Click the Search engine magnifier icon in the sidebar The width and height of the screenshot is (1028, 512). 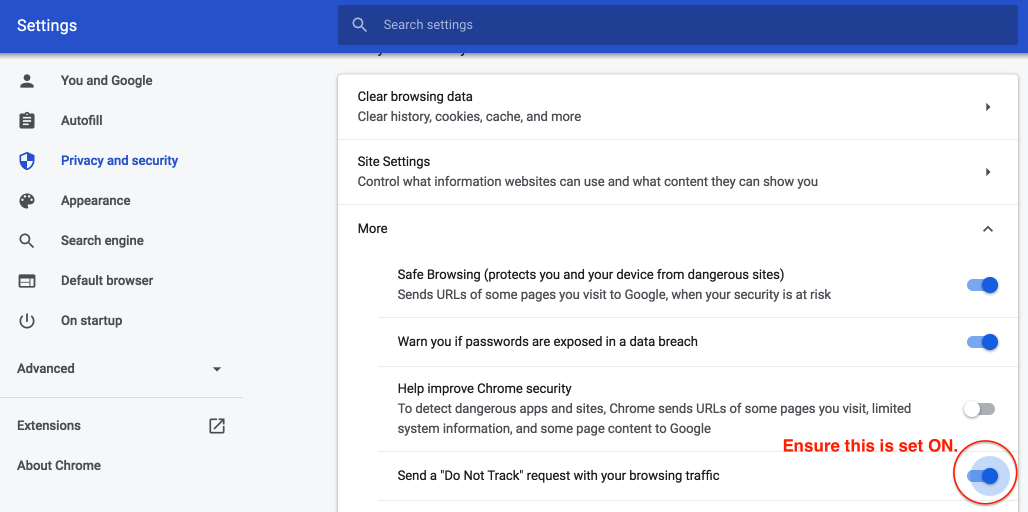pyautogui.click(x=26, y=241)
